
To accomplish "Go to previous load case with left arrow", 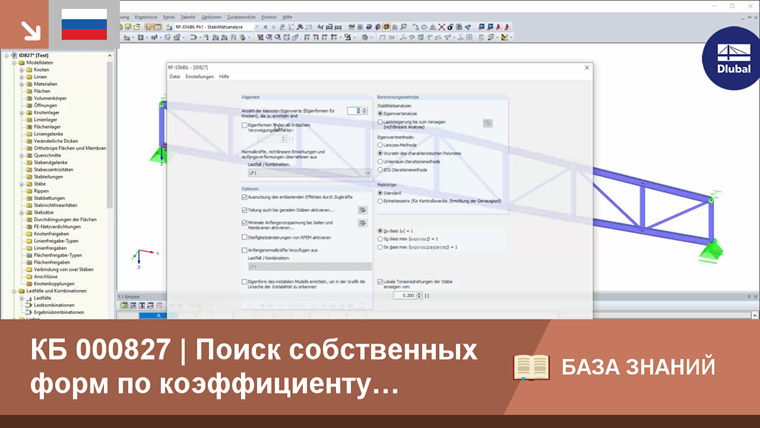I will pyautogui.click(x=265, y=27).
